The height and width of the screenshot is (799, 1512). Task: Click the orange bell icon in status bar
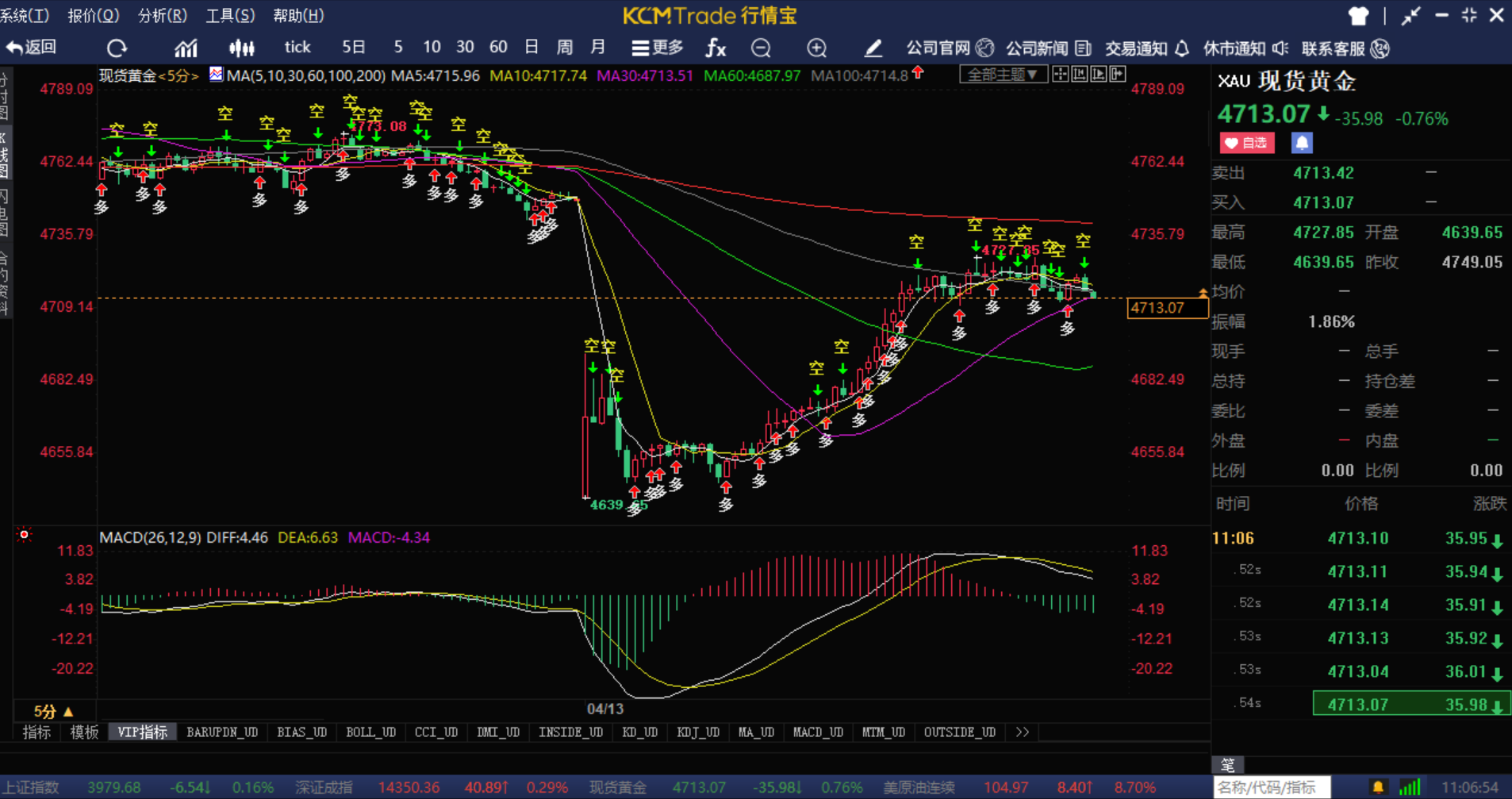point(1379,788)
